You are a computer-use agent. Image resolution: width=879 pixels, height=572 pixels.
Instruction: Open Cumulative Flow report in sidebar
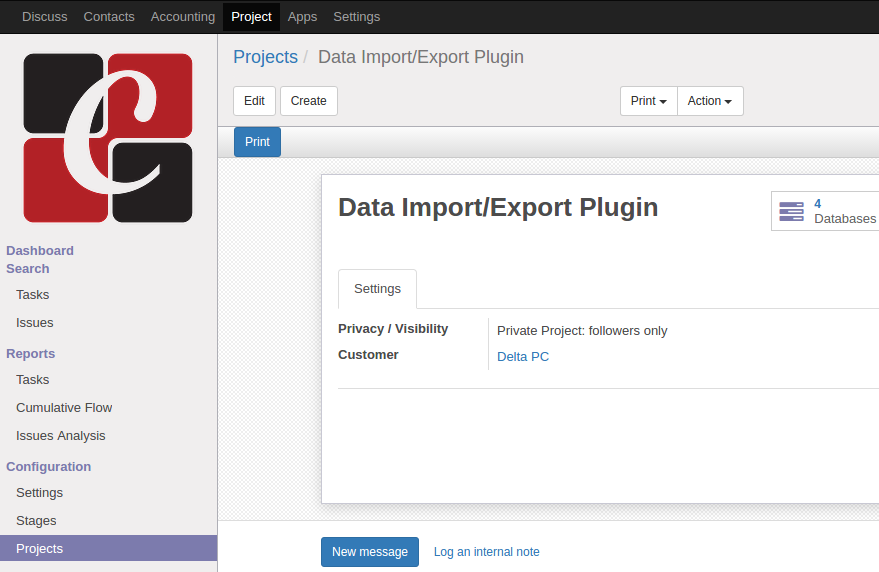64,408
